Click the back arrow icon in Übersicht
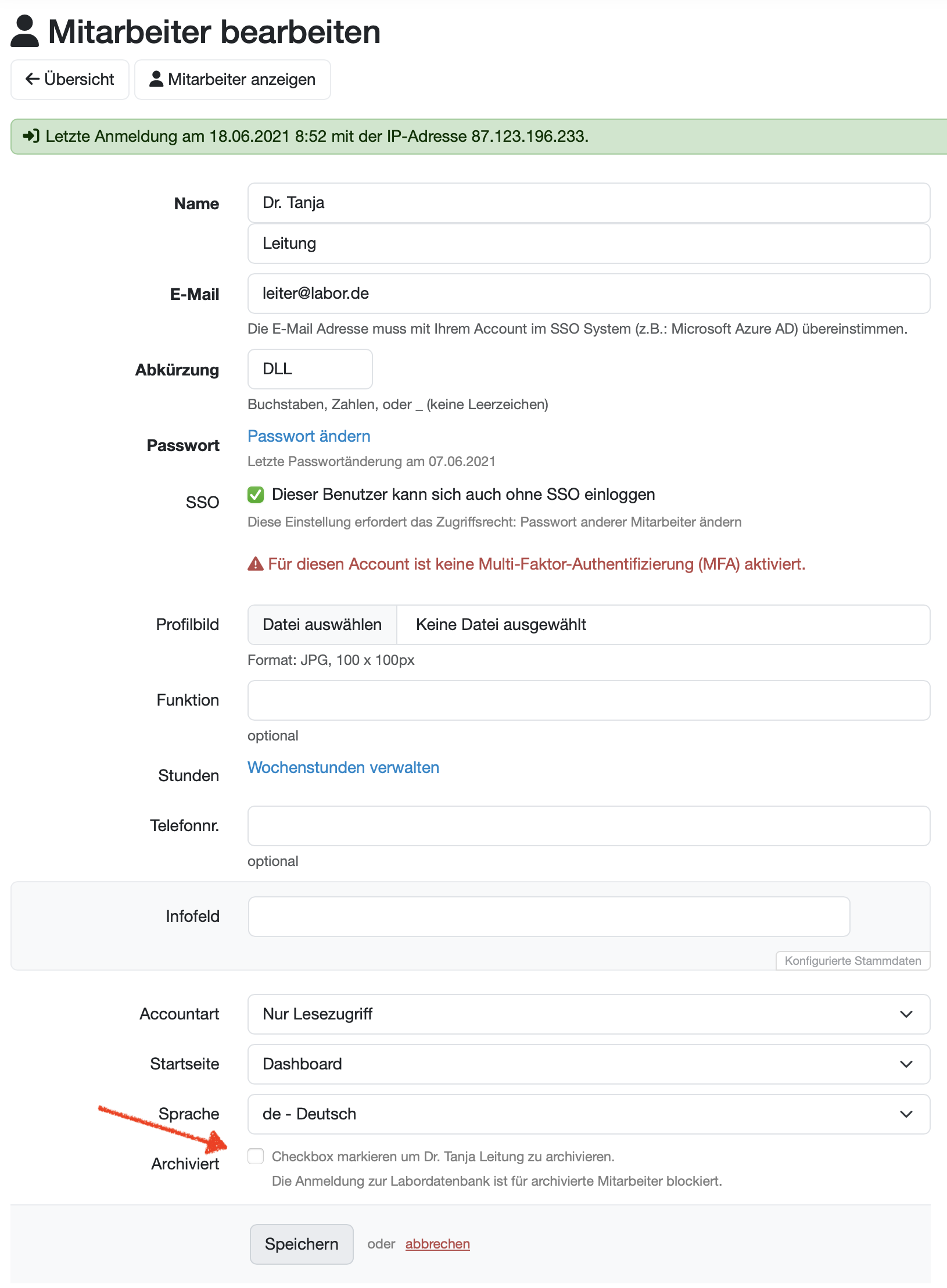 click(33, 79)
